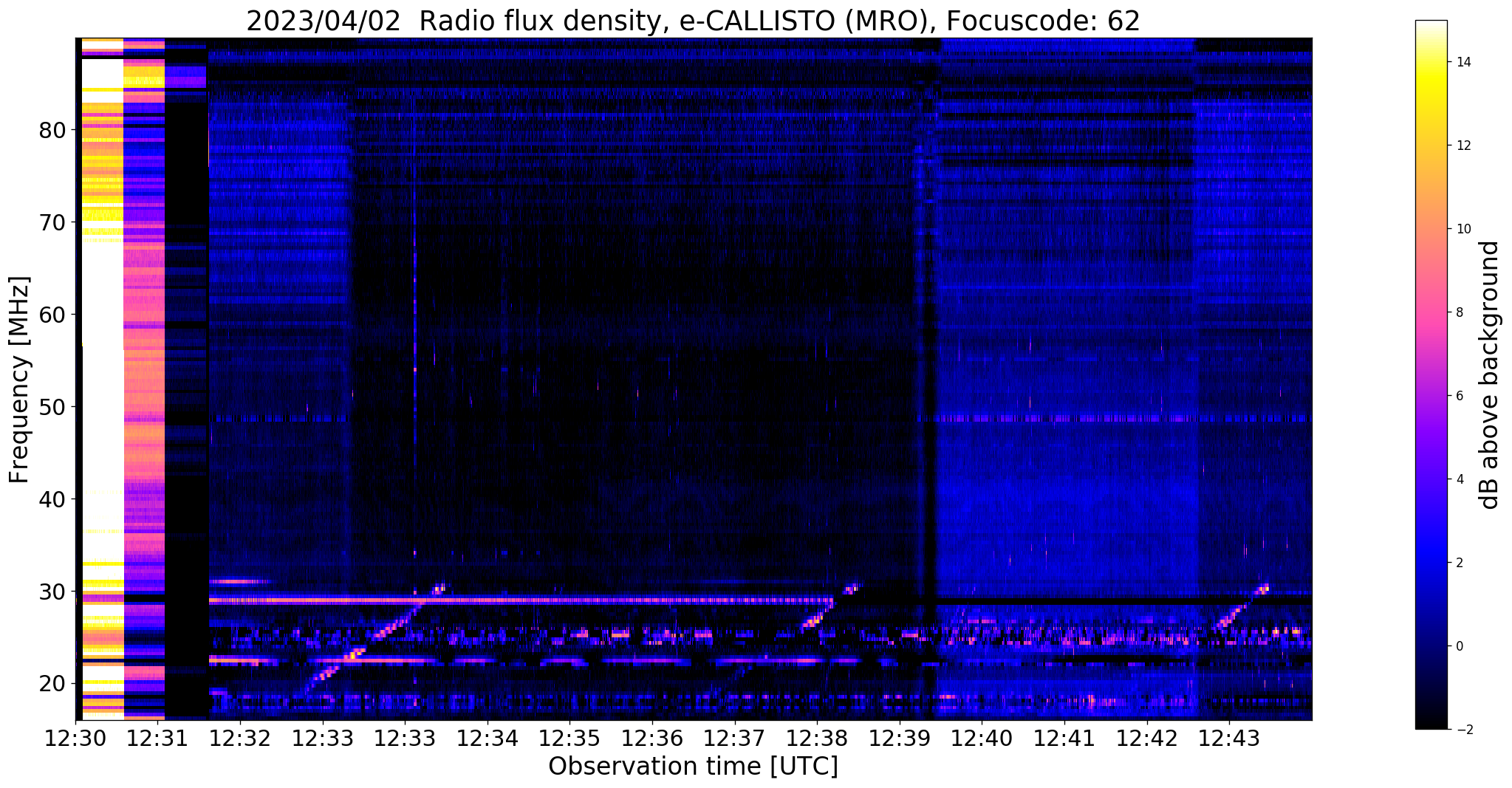
Task: Click the 50 tick on frequency axis
Action: [x=53, y=407]
